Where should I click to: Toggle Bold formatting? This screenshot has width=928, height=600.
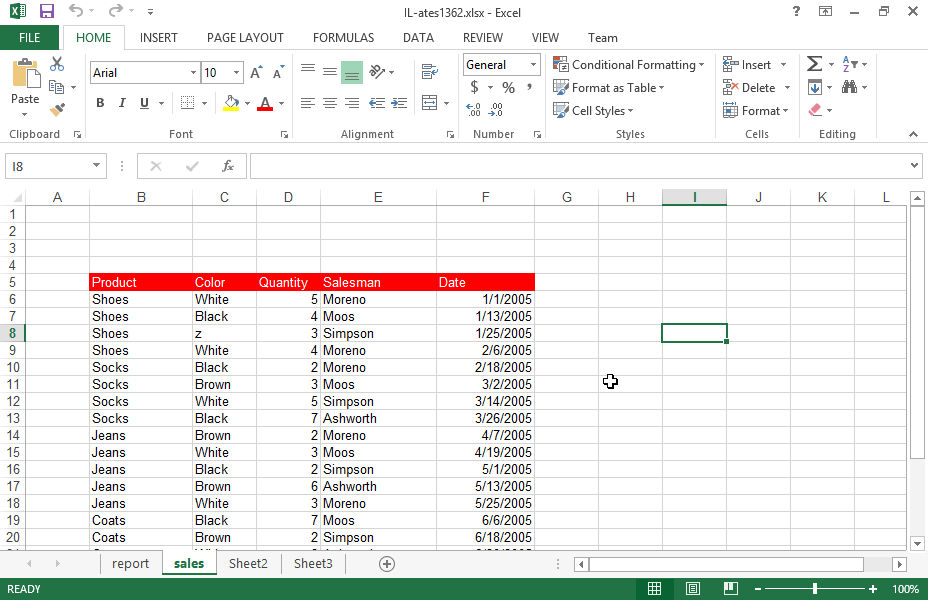100,103
